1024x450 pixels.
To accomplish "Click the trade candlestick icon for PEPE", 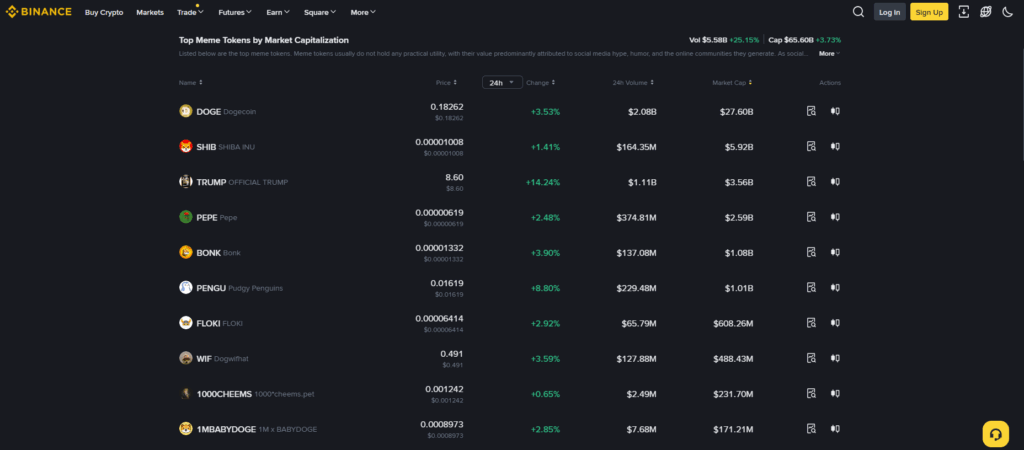I will tap(834, 217).
